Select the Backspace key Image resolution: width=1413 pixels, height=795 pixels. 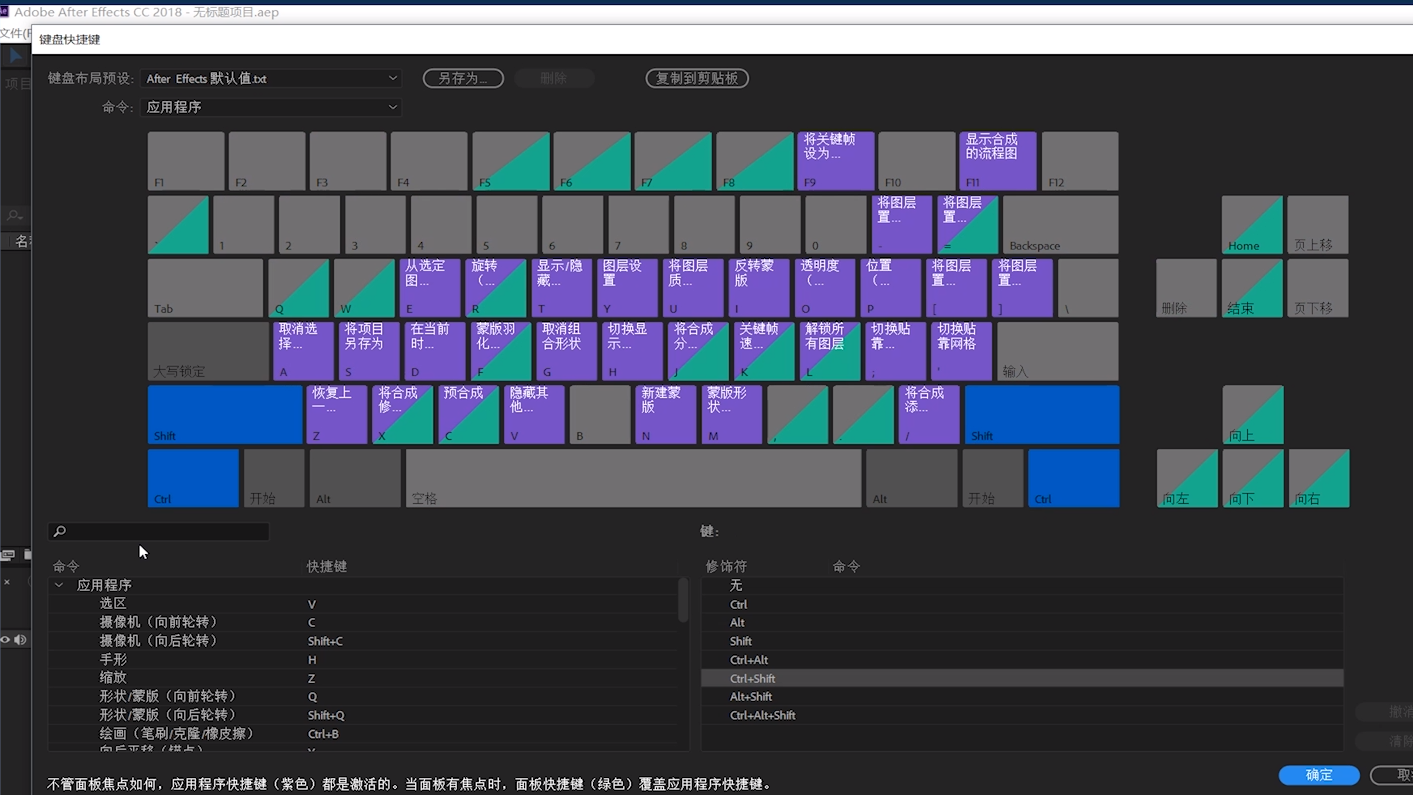[1060, 225]
